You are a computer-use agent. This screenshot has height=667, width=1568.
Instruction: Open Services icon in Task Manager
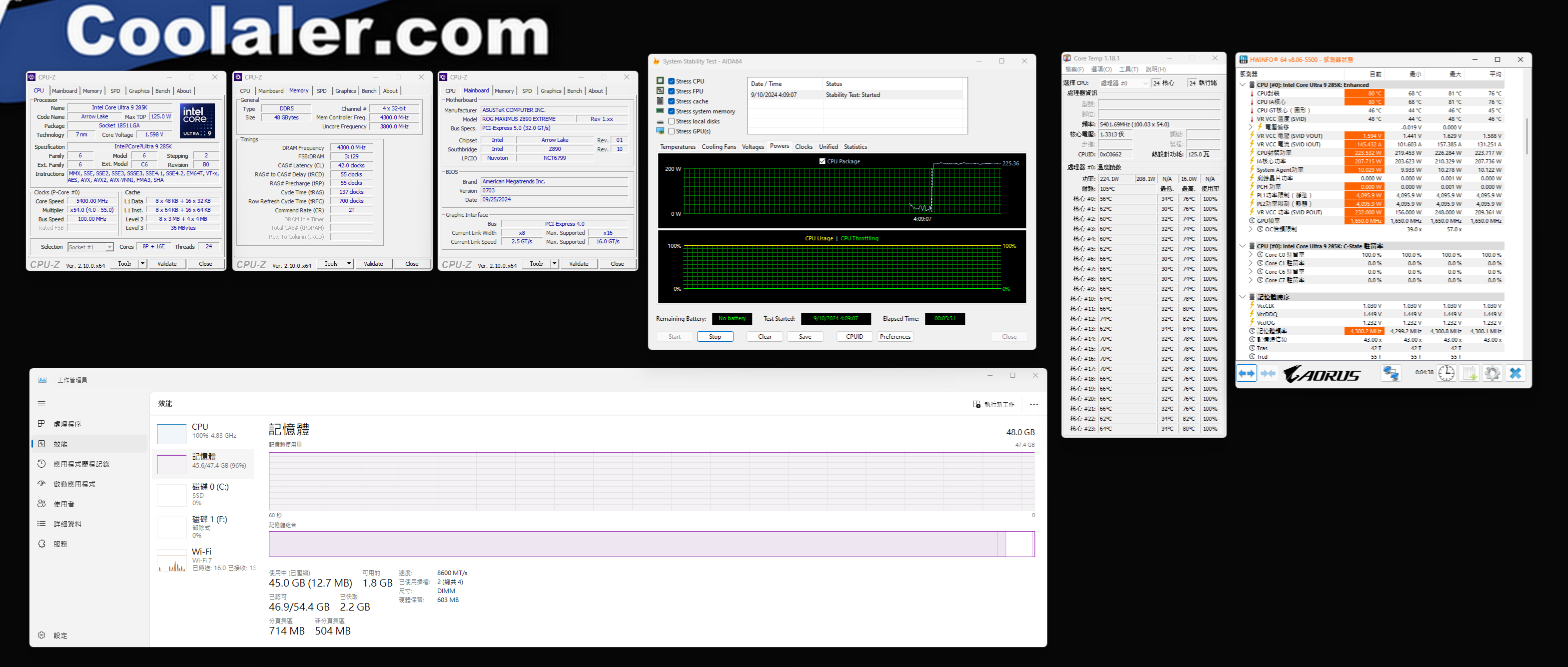(41, 544)
